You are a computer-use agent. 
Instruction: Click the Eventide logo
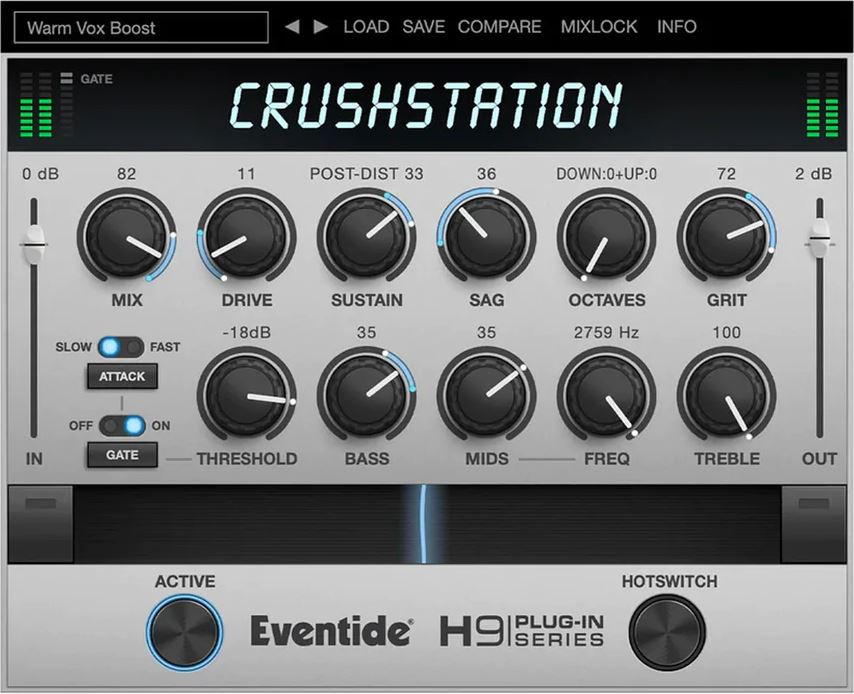pos(331,631)
